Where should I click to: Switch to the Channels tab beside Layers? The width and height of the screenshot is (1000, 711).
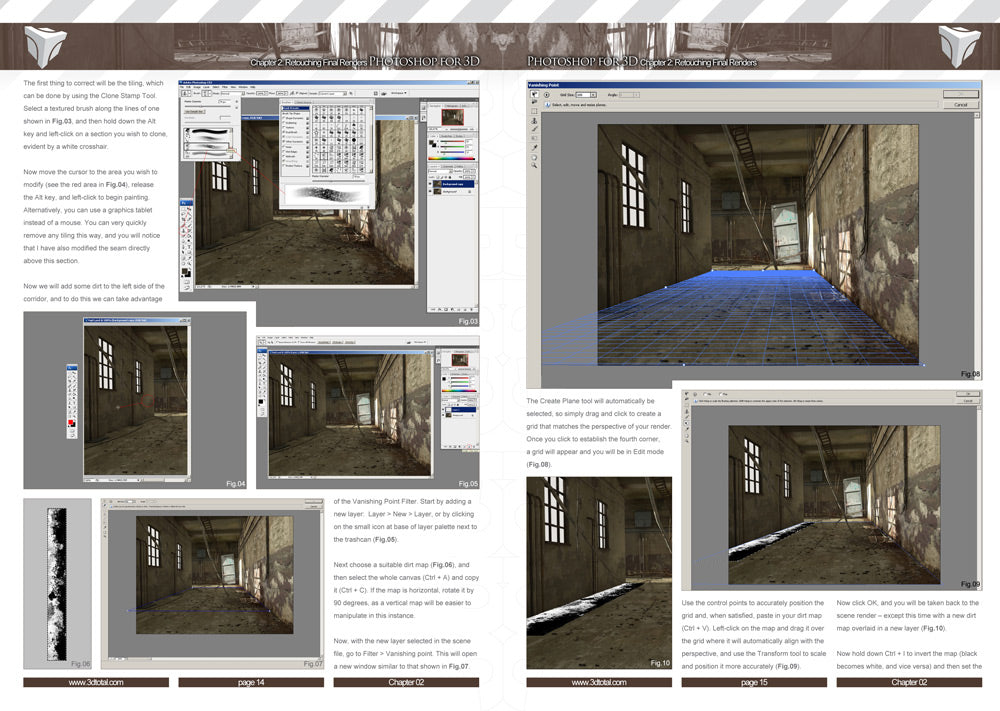click(446, 166)
